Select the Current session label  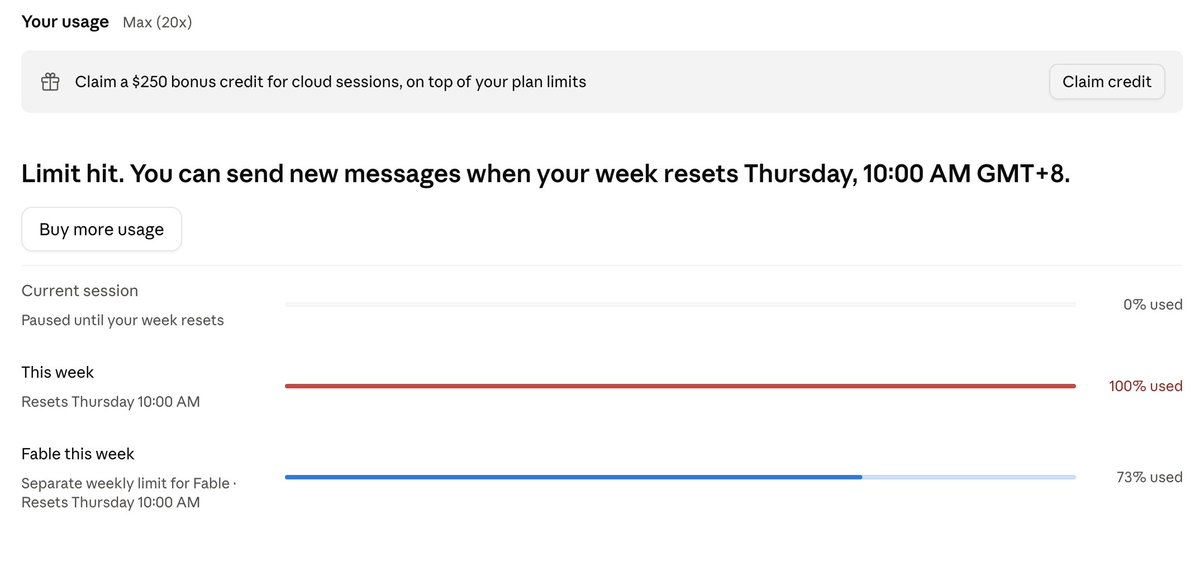[80, 291]
